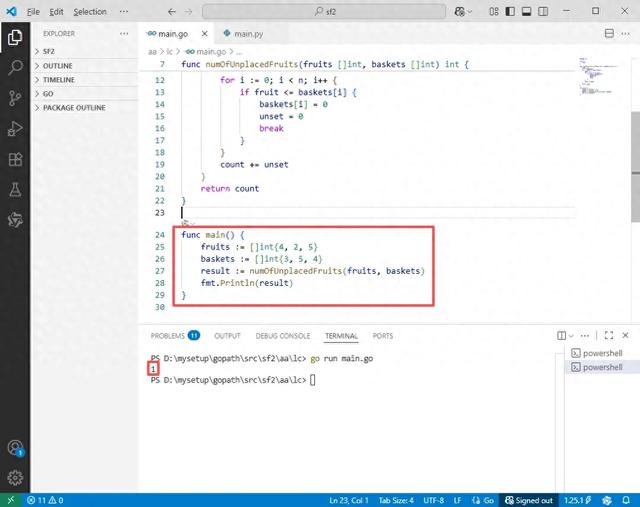Go forward with the right arrow

tap(188, 12)
